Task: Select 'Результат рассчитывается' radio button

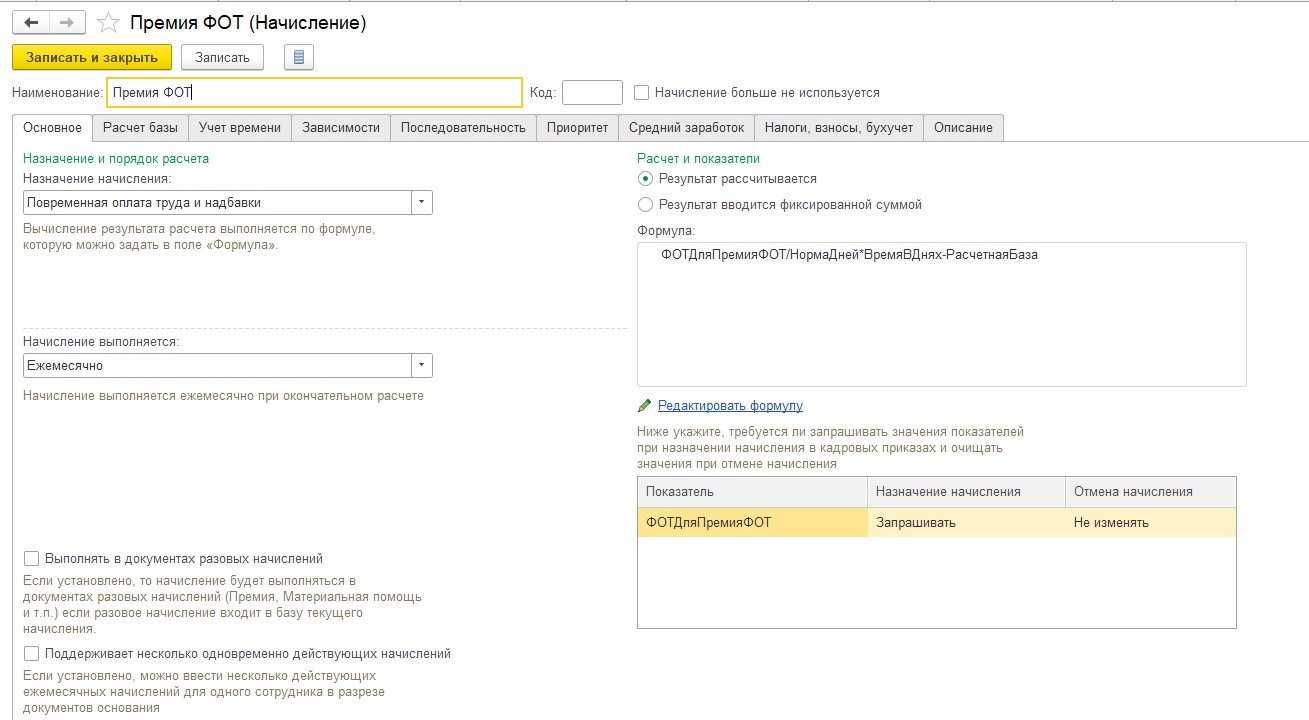Action: (x=645, y=179)
